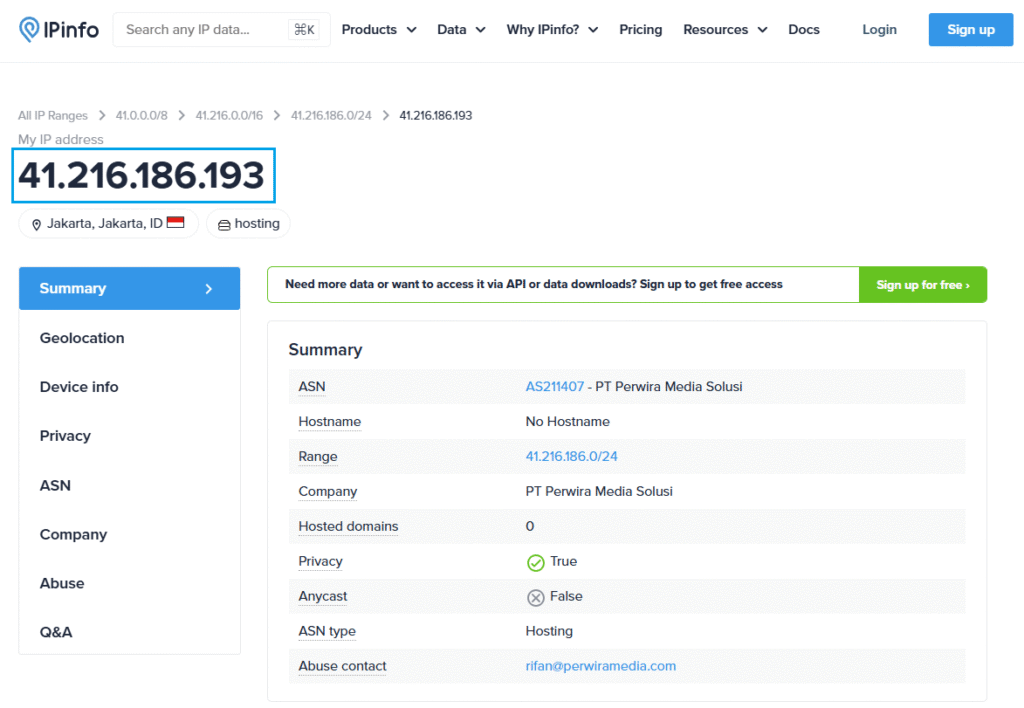Switch to the ASN sidebar tab

129,485
